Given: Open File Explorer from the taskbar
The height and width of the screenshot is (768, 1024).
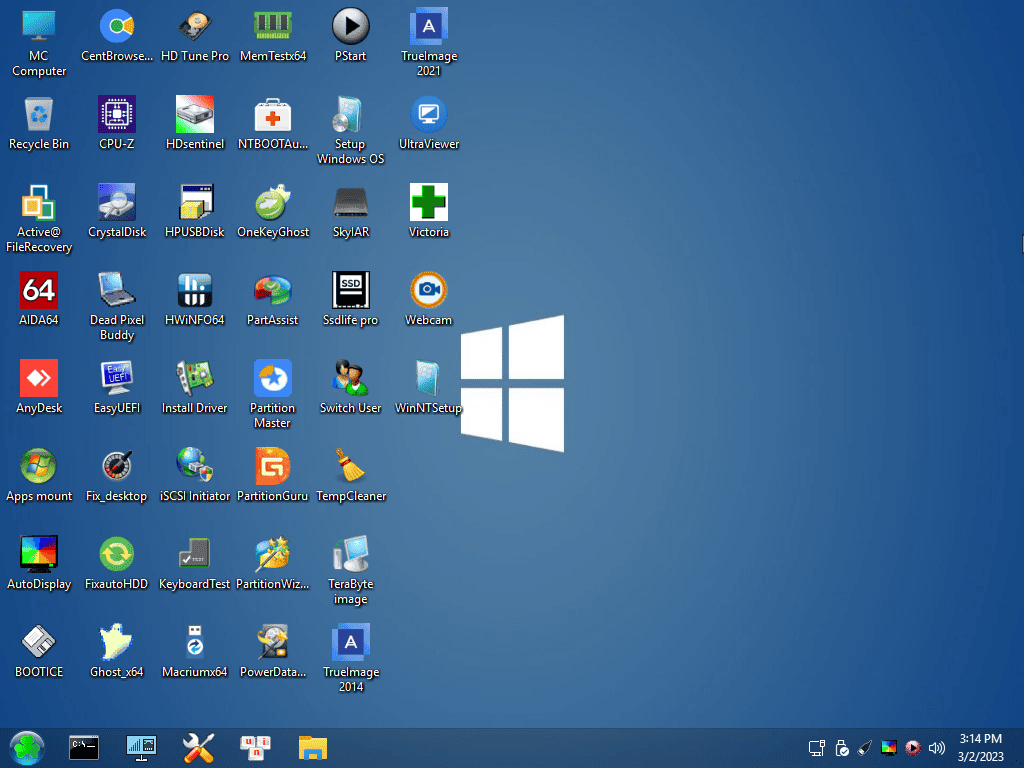Looking at the screenshot, I should [313, 748].
